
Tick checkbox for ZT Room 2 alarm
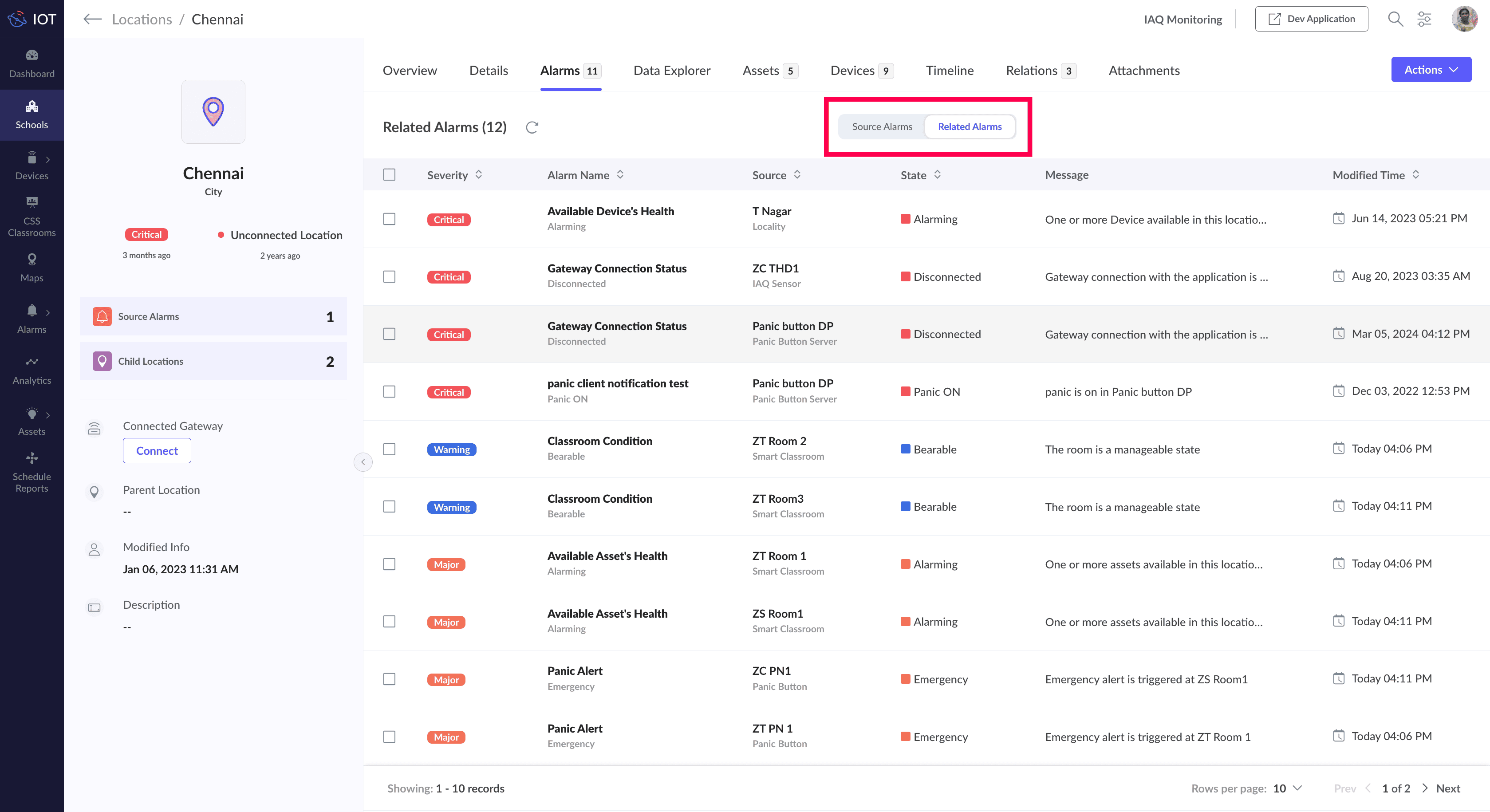click(x=389, y=449)
